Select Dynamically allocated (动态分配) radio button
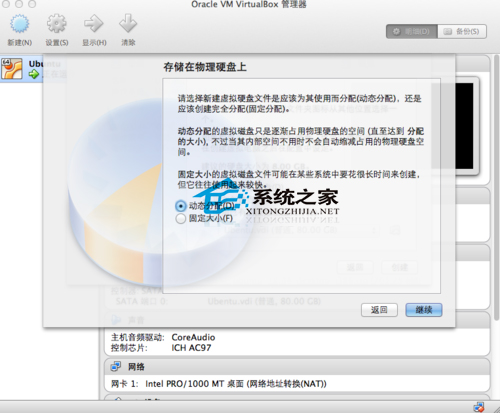The height and width of the screenshot is (413, 500). 181,206
